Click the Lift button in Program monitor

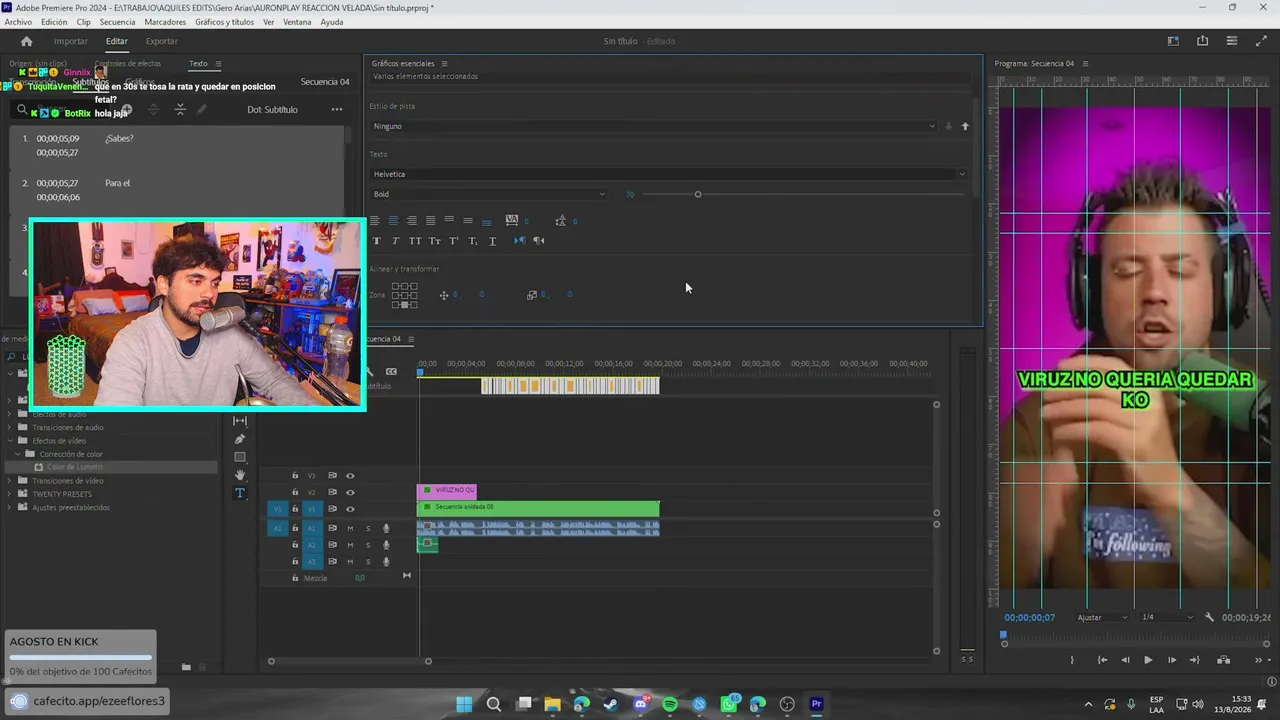1223,660
